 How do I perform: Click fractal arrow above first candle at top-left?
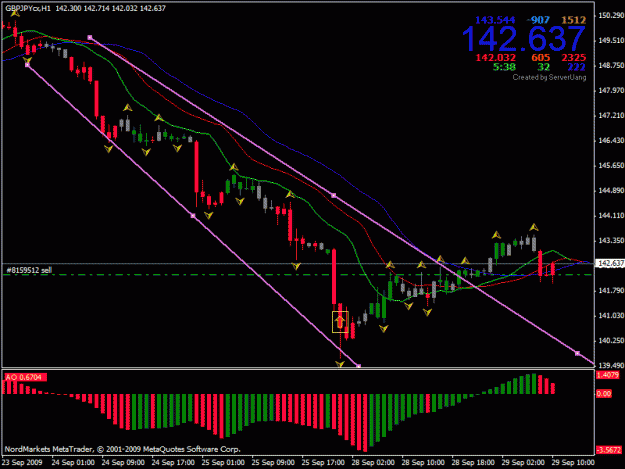(15, 14)
